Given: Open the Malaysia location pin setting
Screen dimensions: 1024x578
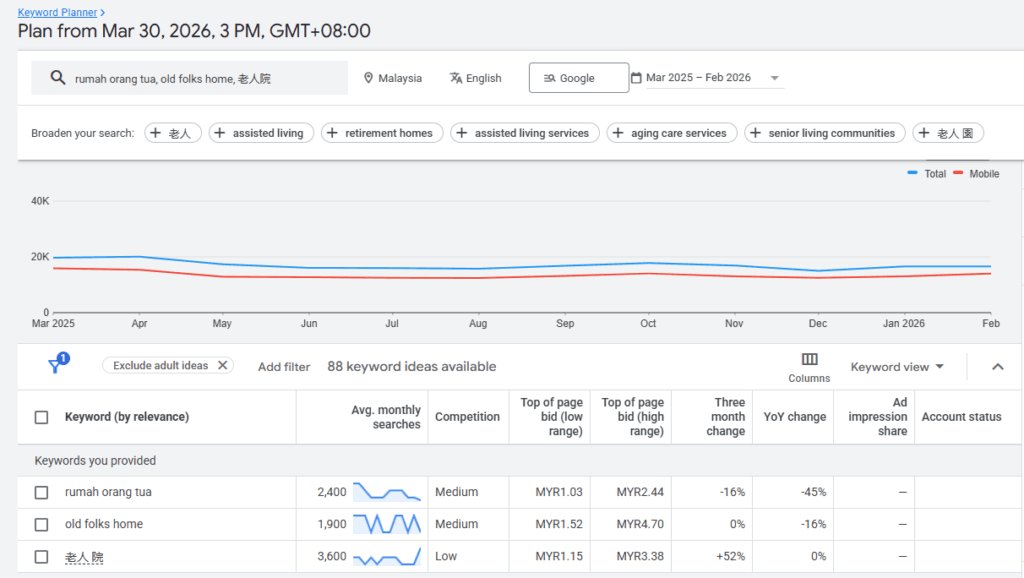Looking at the screenshot, I should point(368,78).
